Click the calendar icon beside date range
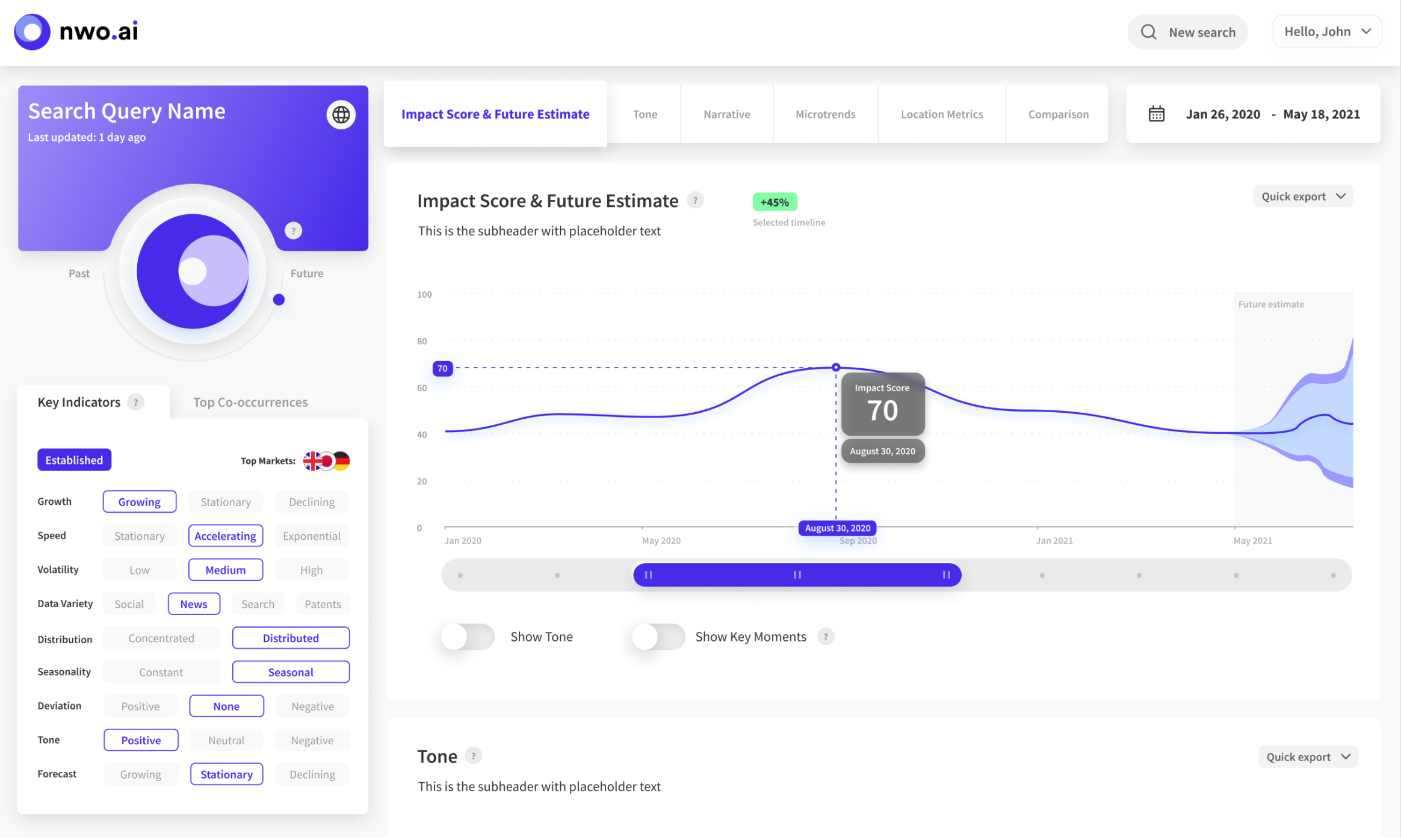The width and height of the screenshot is (1401, 840). click(x=1156, y=114)
